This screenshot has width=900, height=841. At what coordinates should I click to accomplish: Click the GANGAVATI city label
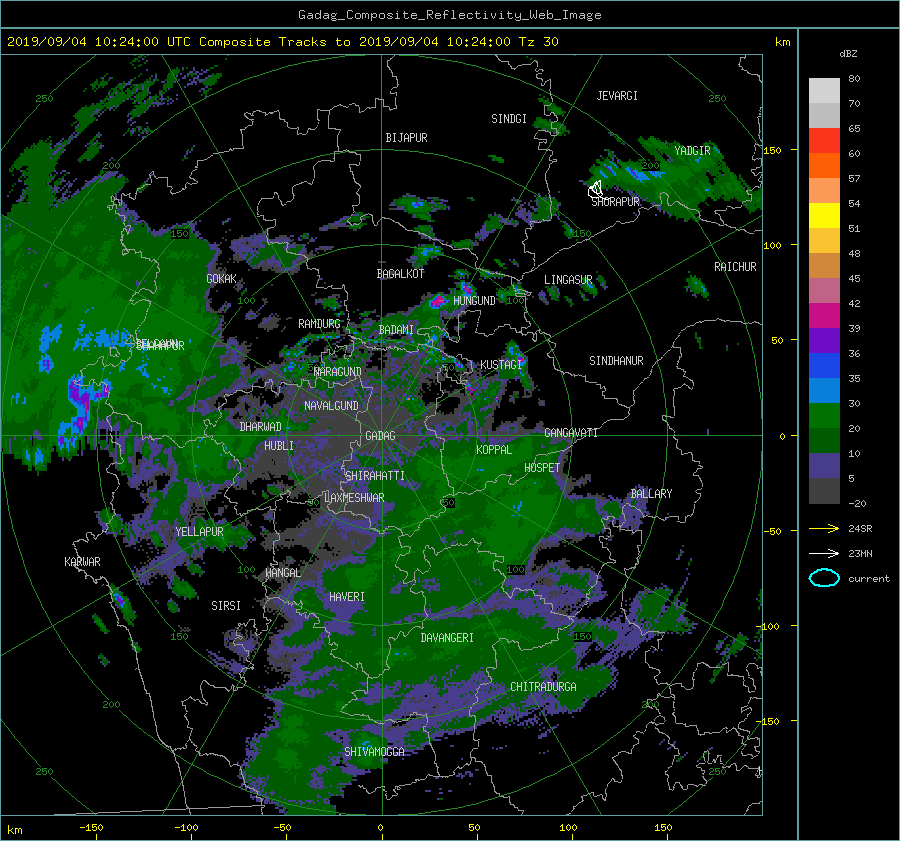click(571, 433)
